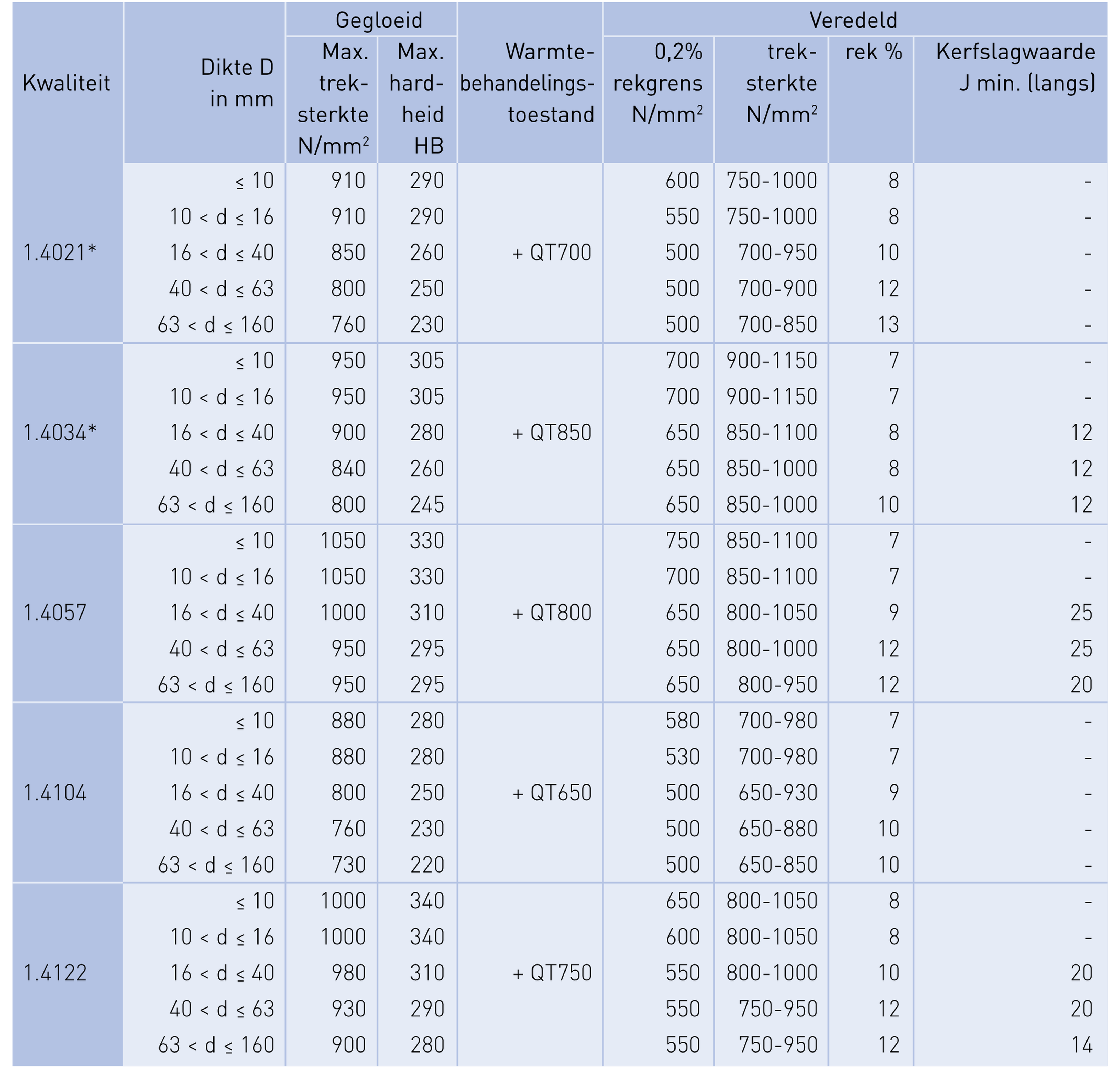Select the 1.4021* quality cell
This screenshot has height=1068, width=1120.
click(60, 253)
